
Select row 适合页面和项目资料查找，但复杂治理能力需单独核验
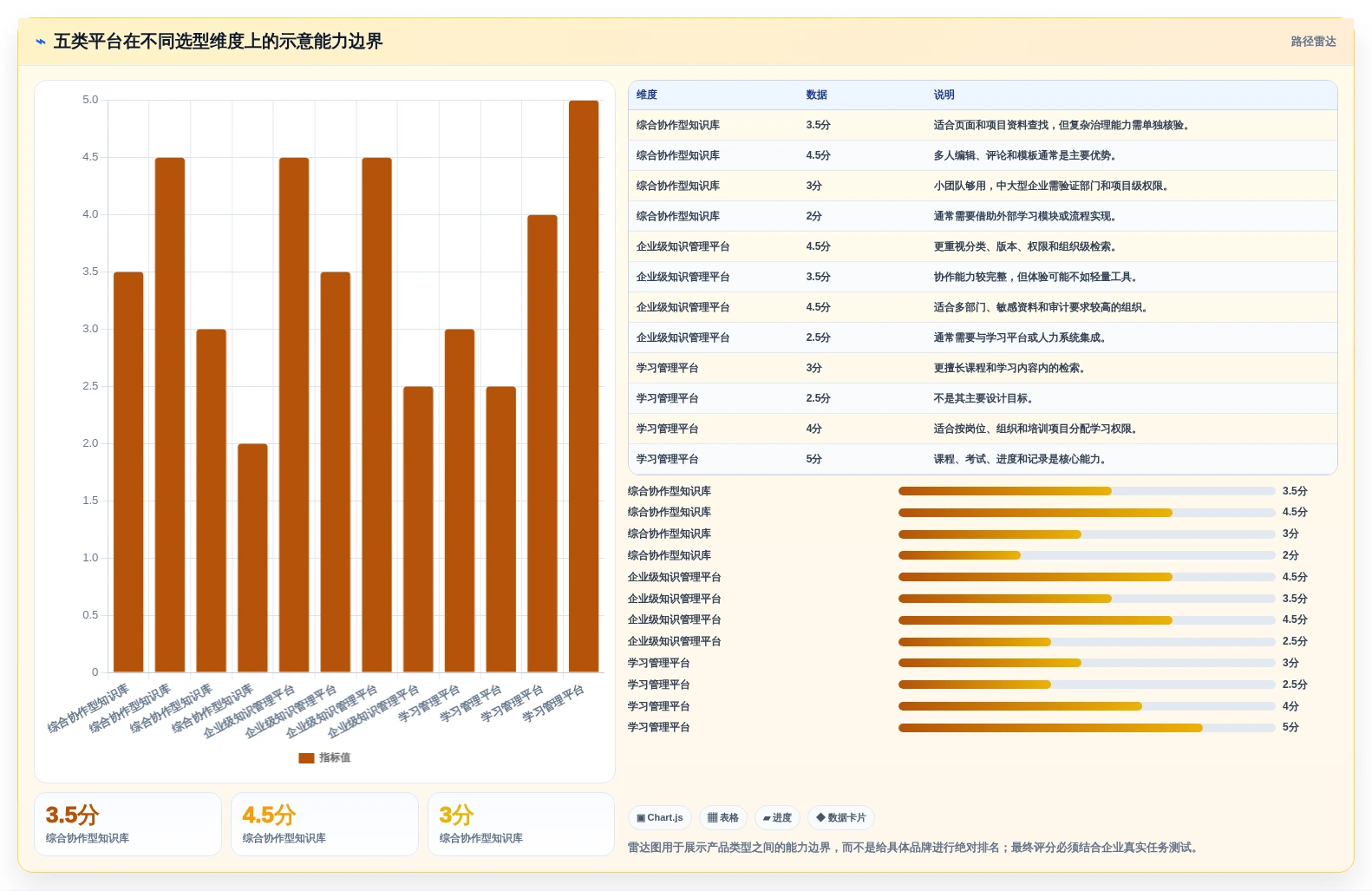pyautogui.click(x=983, y=125)
